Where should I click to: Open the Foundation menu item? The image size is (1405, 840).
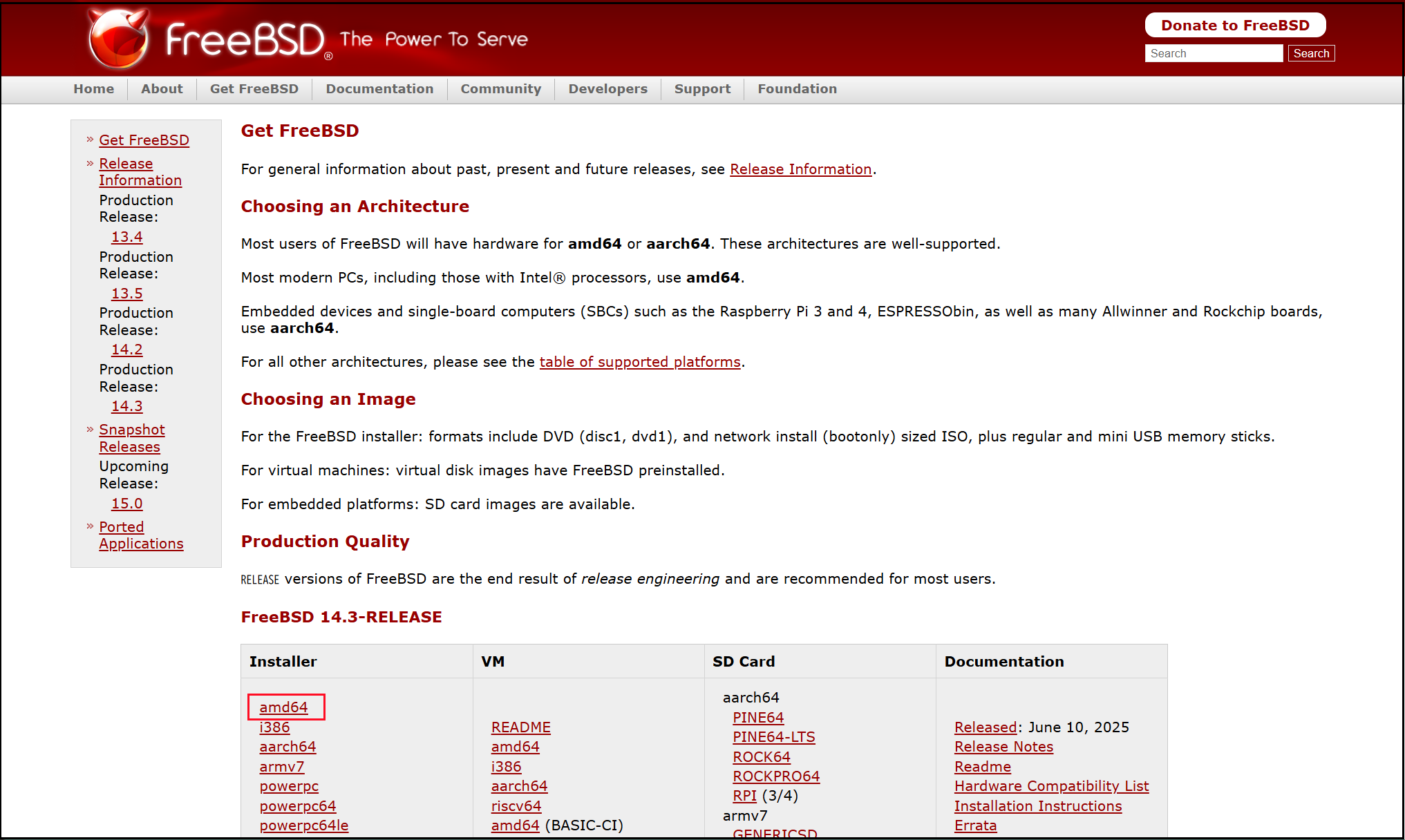point(798,88)
